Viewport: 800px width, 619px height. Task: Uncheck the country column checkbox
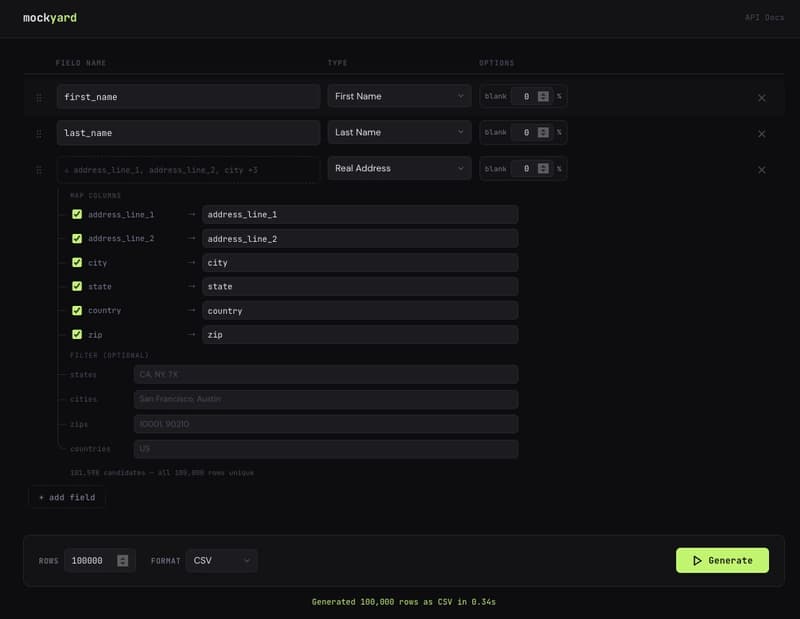77,310
